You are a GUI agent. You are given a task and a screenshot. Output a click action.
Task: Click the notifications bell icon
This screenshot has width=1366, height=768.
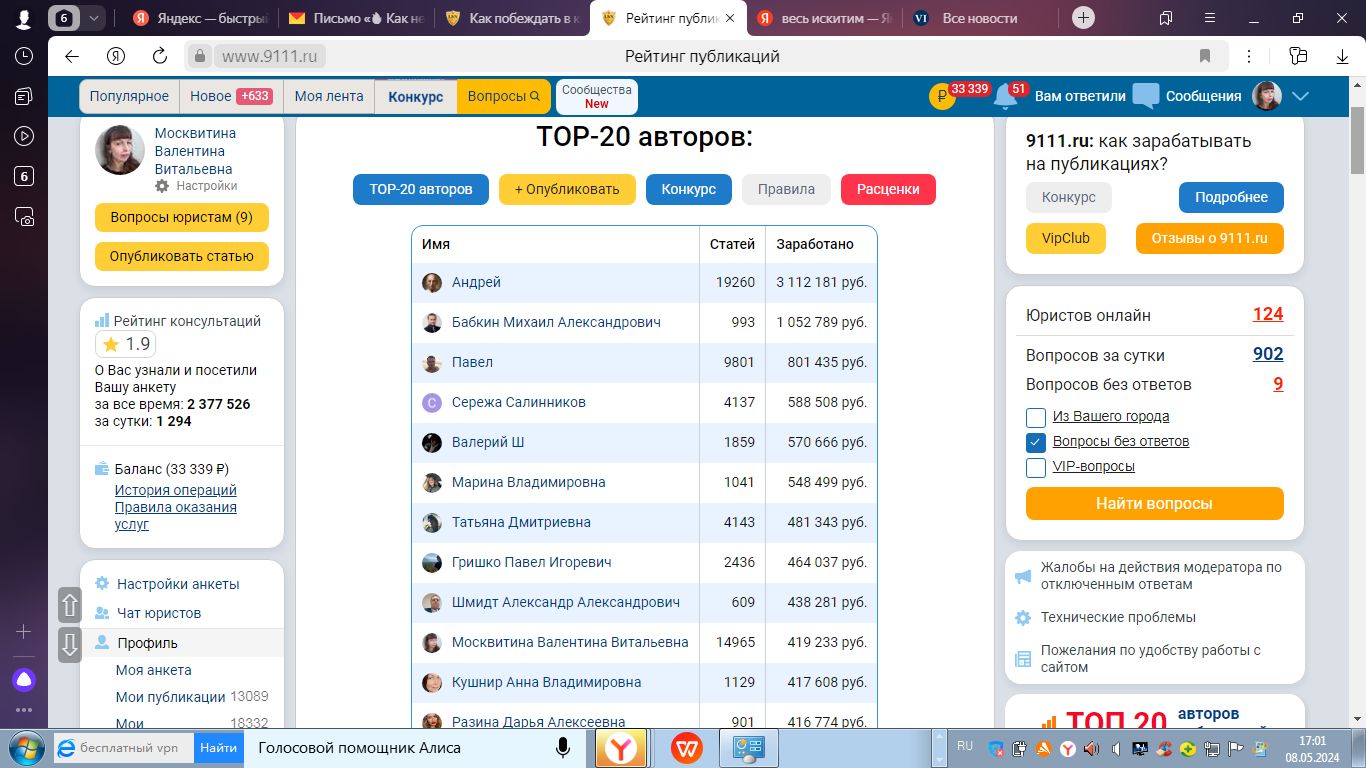1005,97
